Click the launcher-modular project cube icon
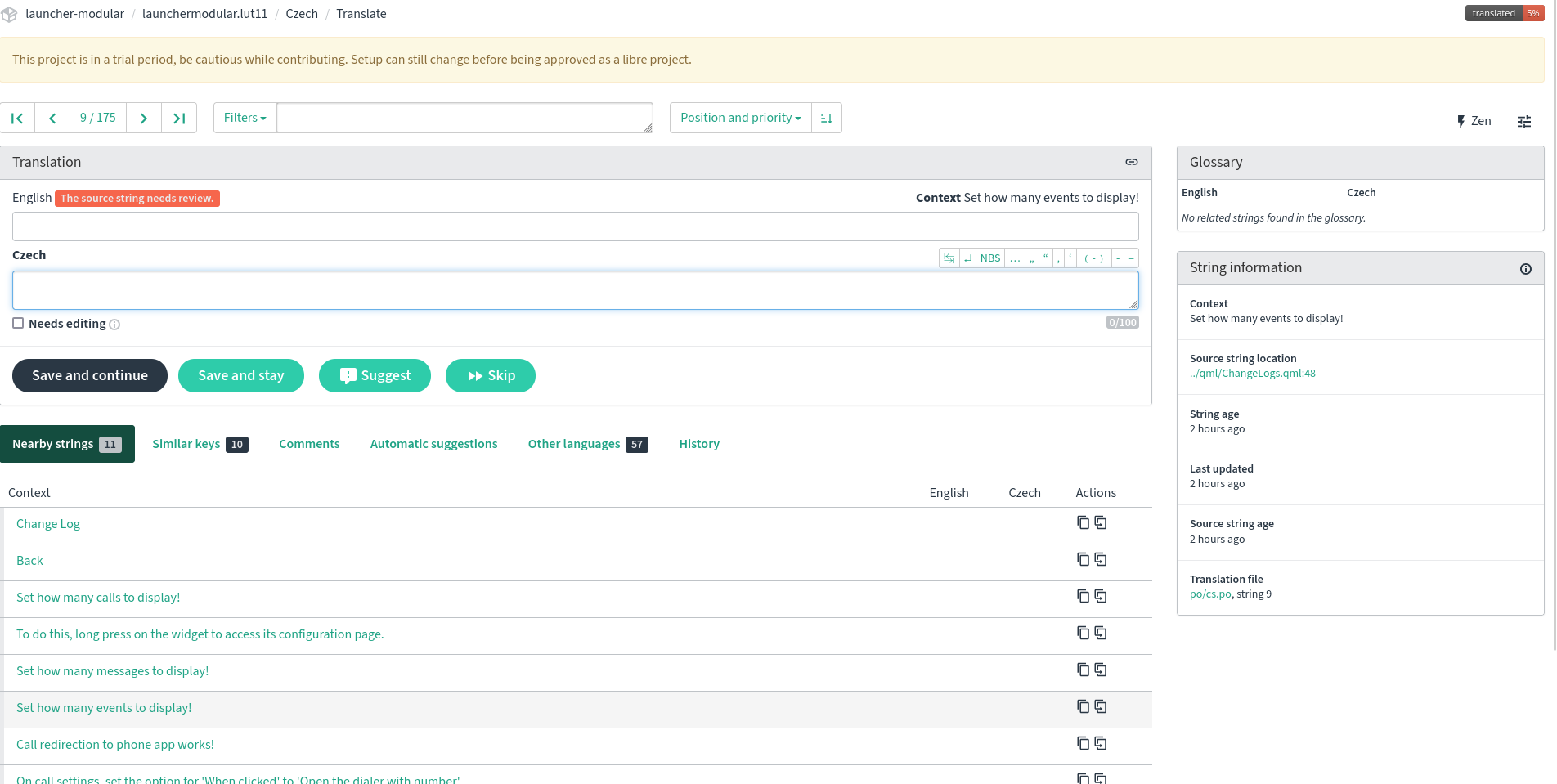The width and height of the screenshot is (1557, 784). [x=9, y=15]
